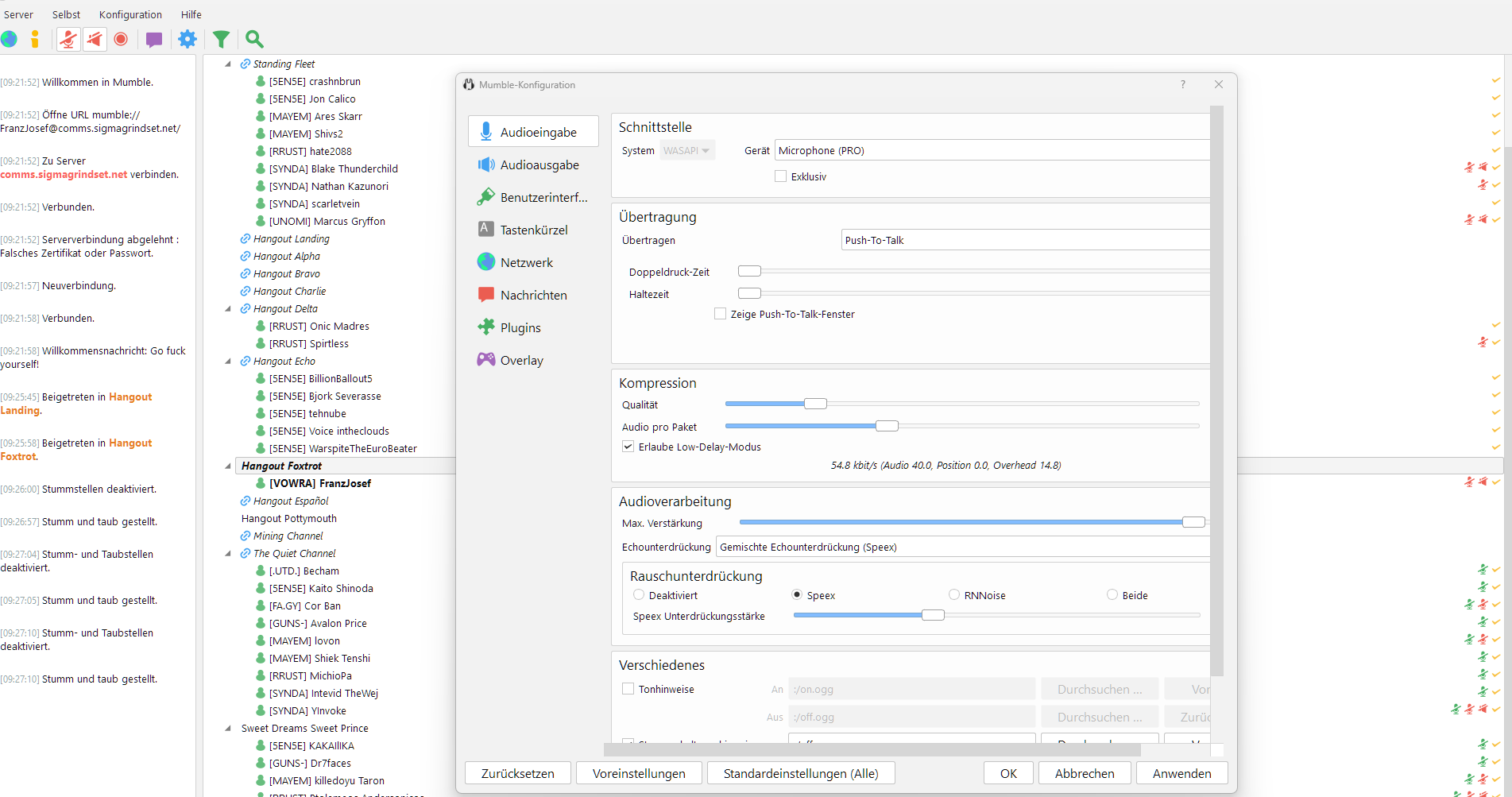Click the Zurücksetzen button

point(518,773)
